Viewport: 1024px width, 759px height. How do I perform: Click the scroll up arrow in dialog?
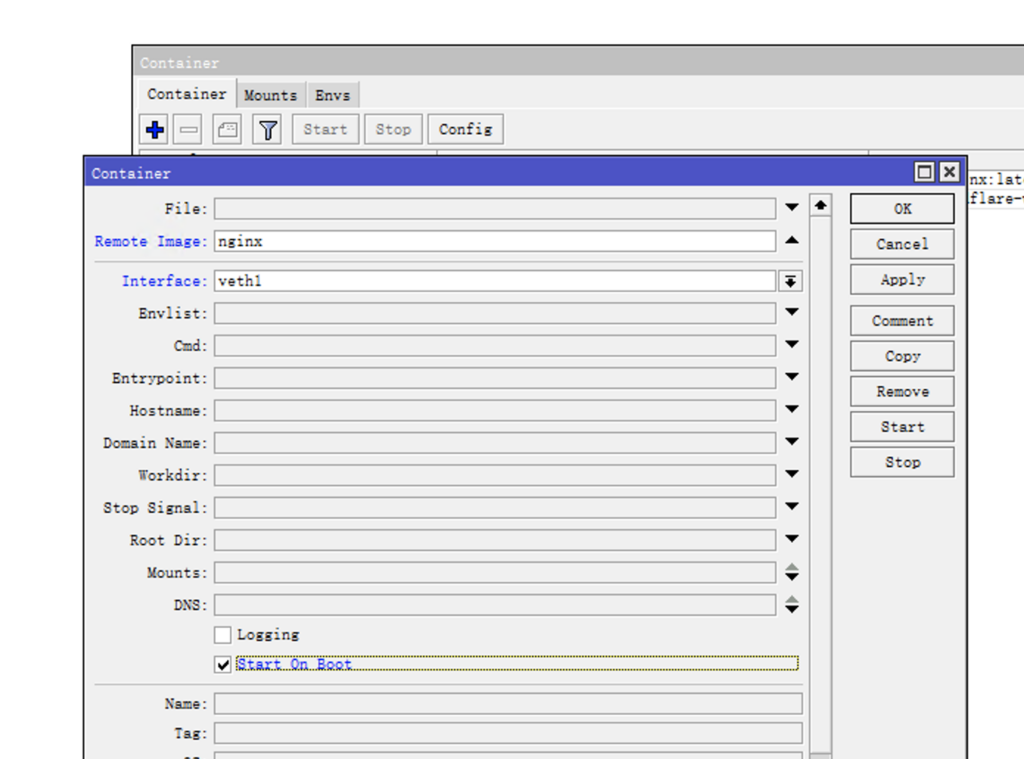click(820, 206)
